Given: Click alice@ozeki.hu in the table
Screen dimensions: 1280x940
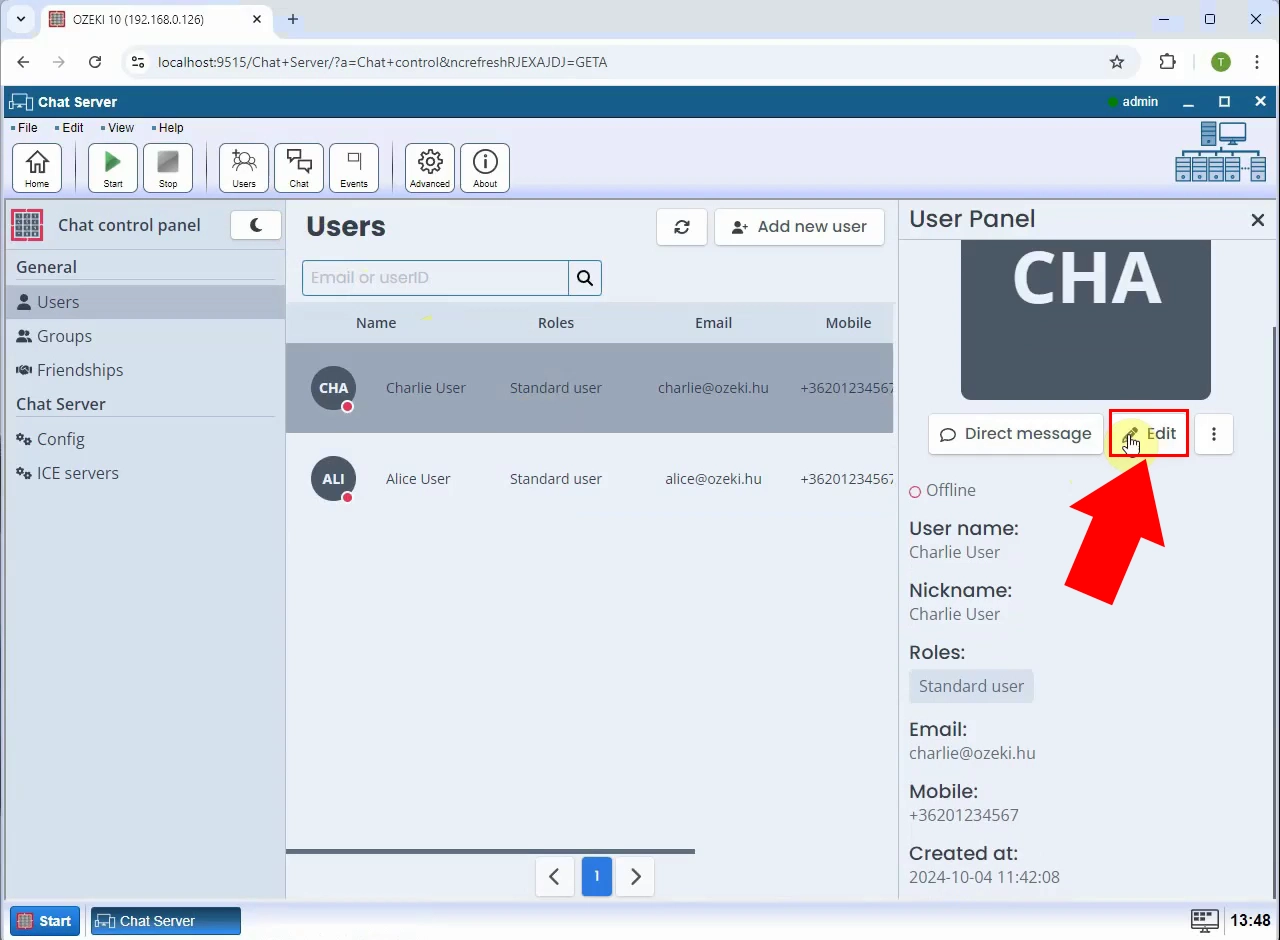Looking at the screenshot, I should coord(713,479).
